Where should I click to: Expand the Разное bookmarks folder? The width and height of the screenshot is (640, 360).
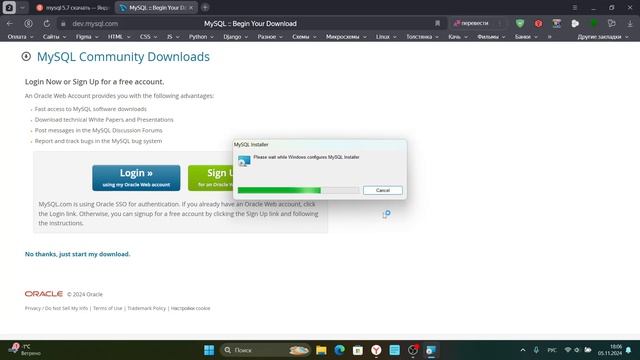tap(270, 37)
